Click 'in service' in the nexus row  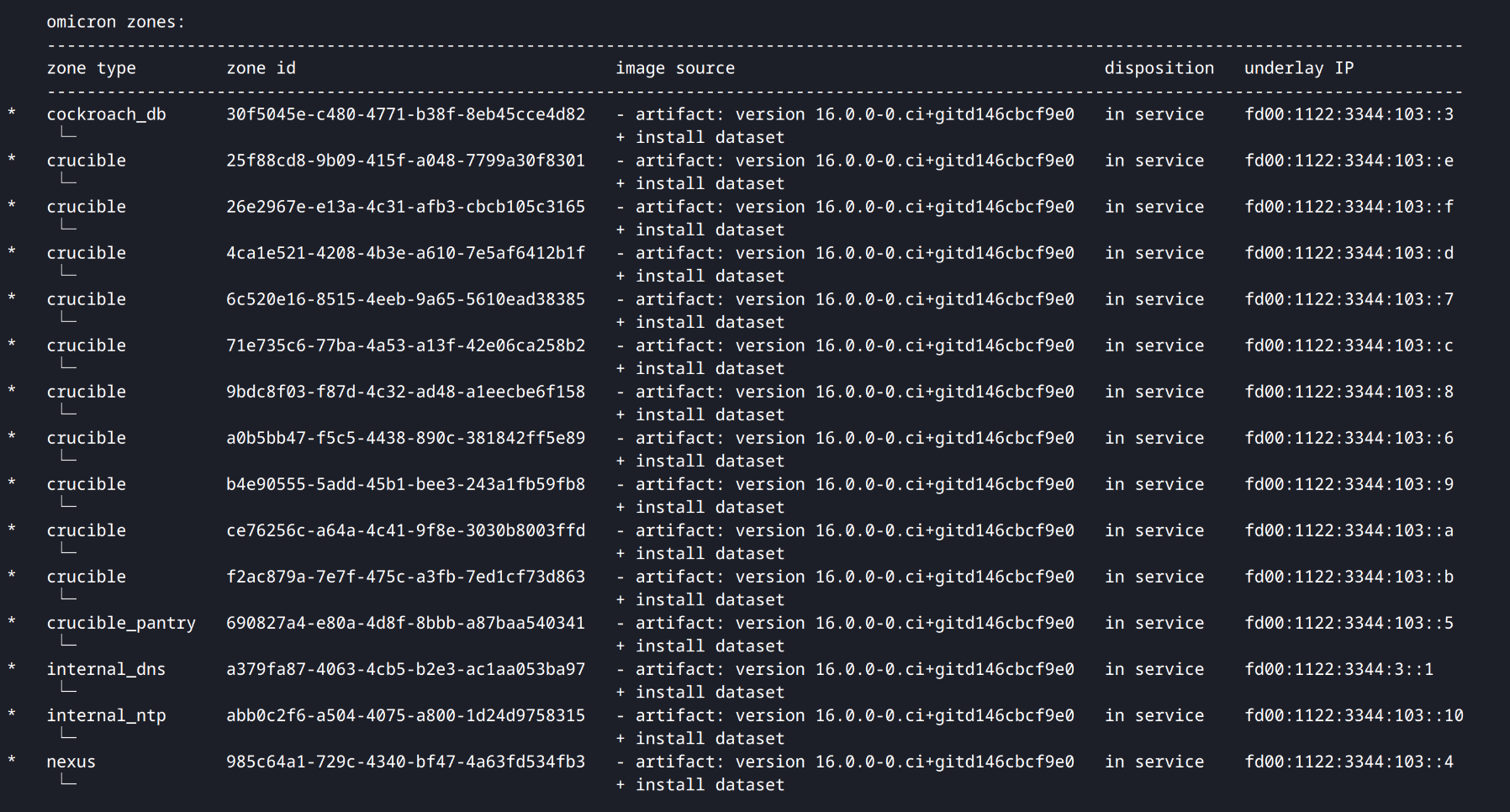point(1154,762)
